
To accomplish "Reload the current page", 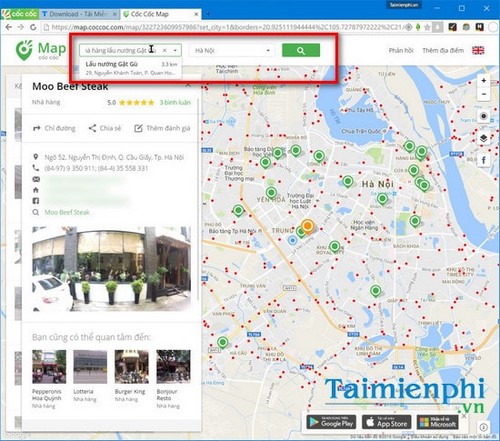I will coord(33,27).
